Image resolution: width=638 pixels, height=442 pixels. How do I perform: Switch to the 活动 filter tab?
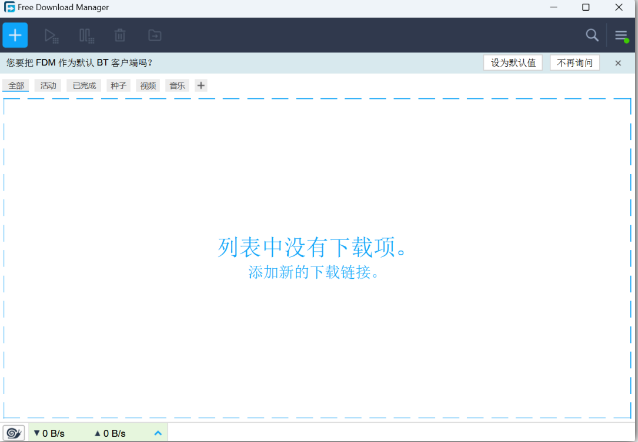(x=48, y=86)
